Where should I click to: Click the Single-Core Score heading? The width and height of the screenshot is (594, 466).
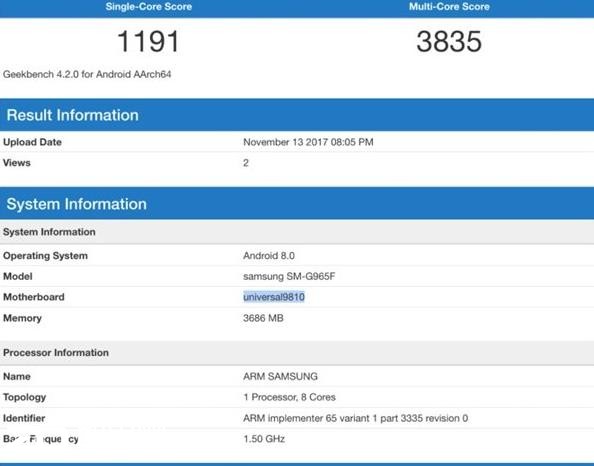(x=148, y=6)
